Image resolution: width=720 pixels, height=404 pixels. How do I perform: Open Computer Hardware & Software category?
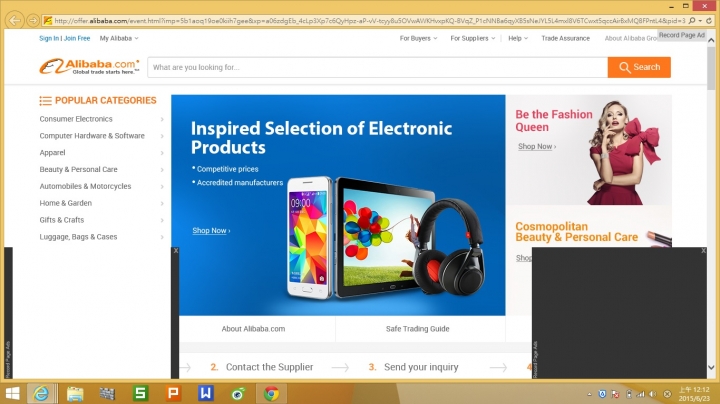pos(92,136)
